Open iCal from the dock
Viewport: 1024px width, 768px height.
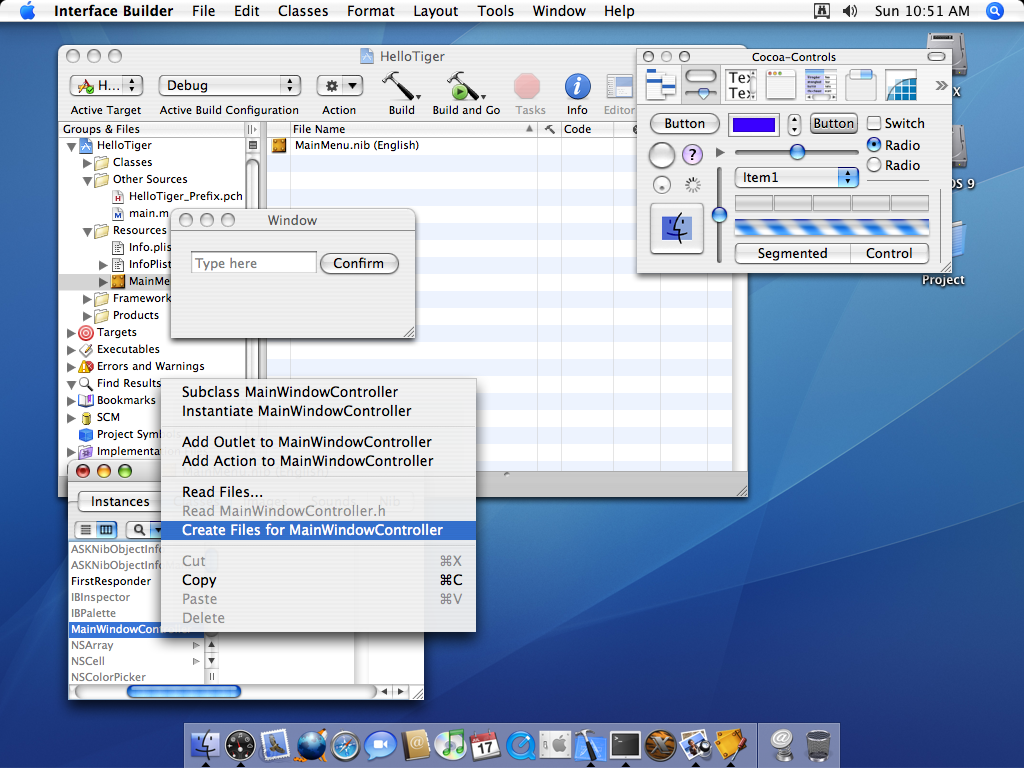click(485, 745)
